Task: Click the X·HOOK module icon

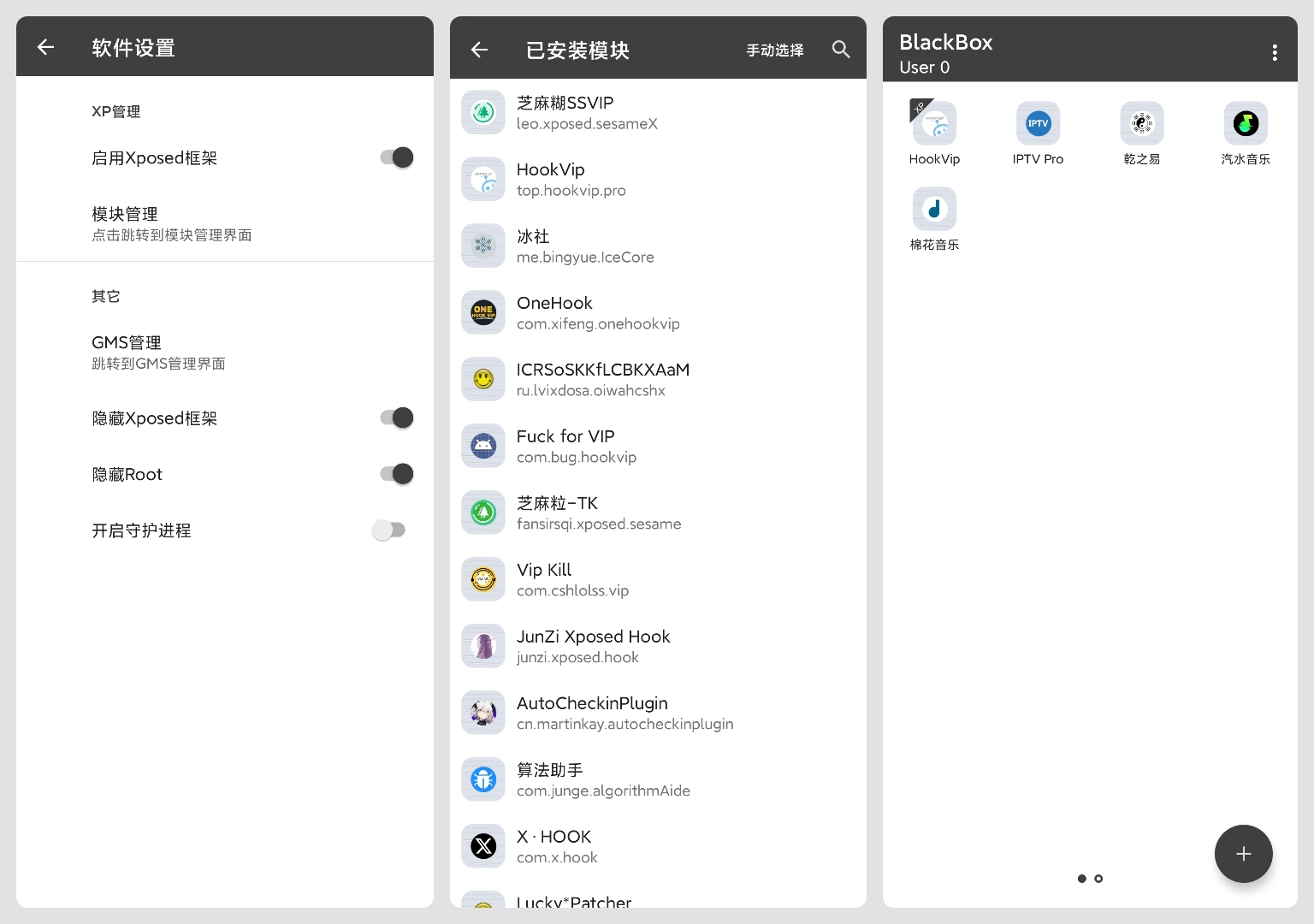Action: pos(482,845)
